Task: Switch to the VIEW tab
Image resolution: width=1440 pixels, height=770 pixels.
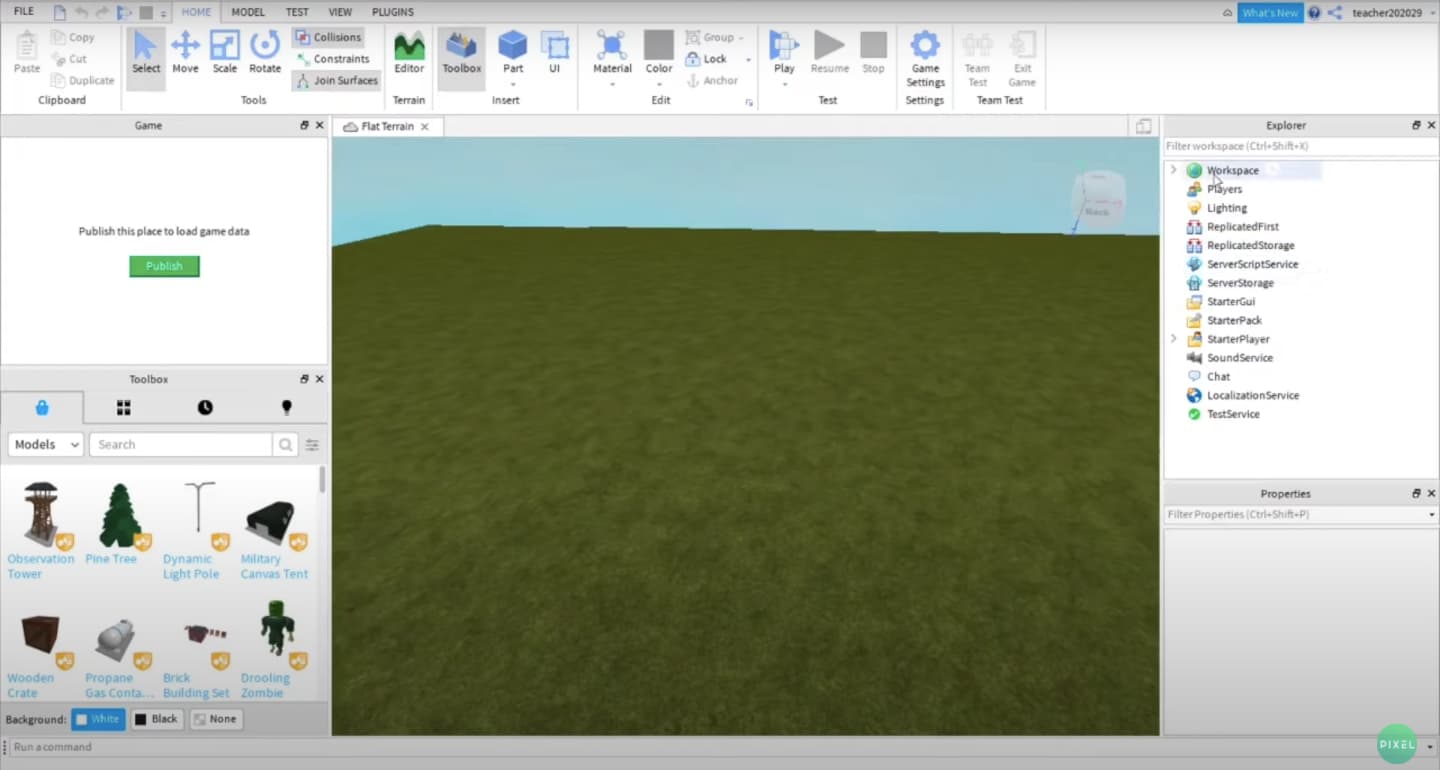Action: pos(340,12)
